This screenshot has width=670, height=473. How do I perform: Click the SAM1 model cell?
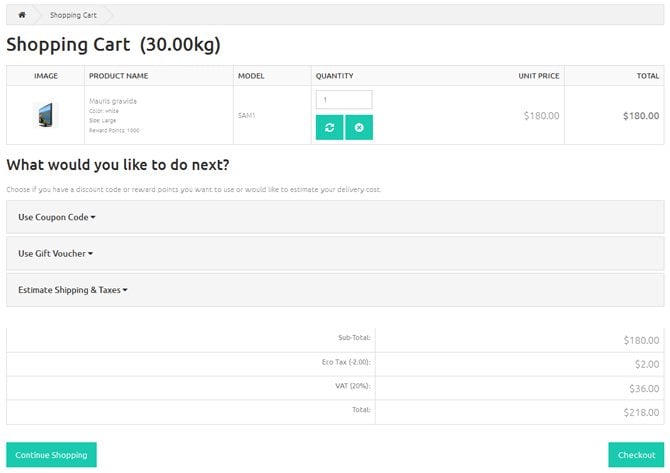(247, 115)
